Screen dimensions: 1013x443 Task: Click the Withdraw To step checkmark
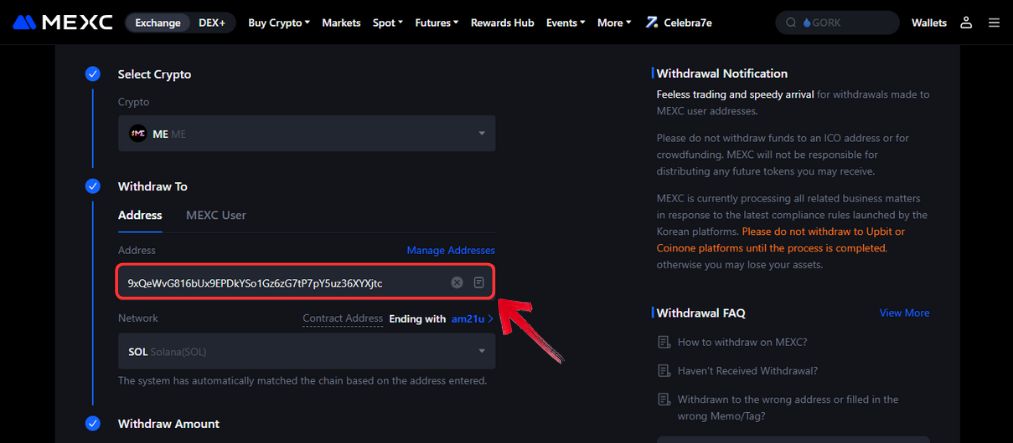point(93,187)
